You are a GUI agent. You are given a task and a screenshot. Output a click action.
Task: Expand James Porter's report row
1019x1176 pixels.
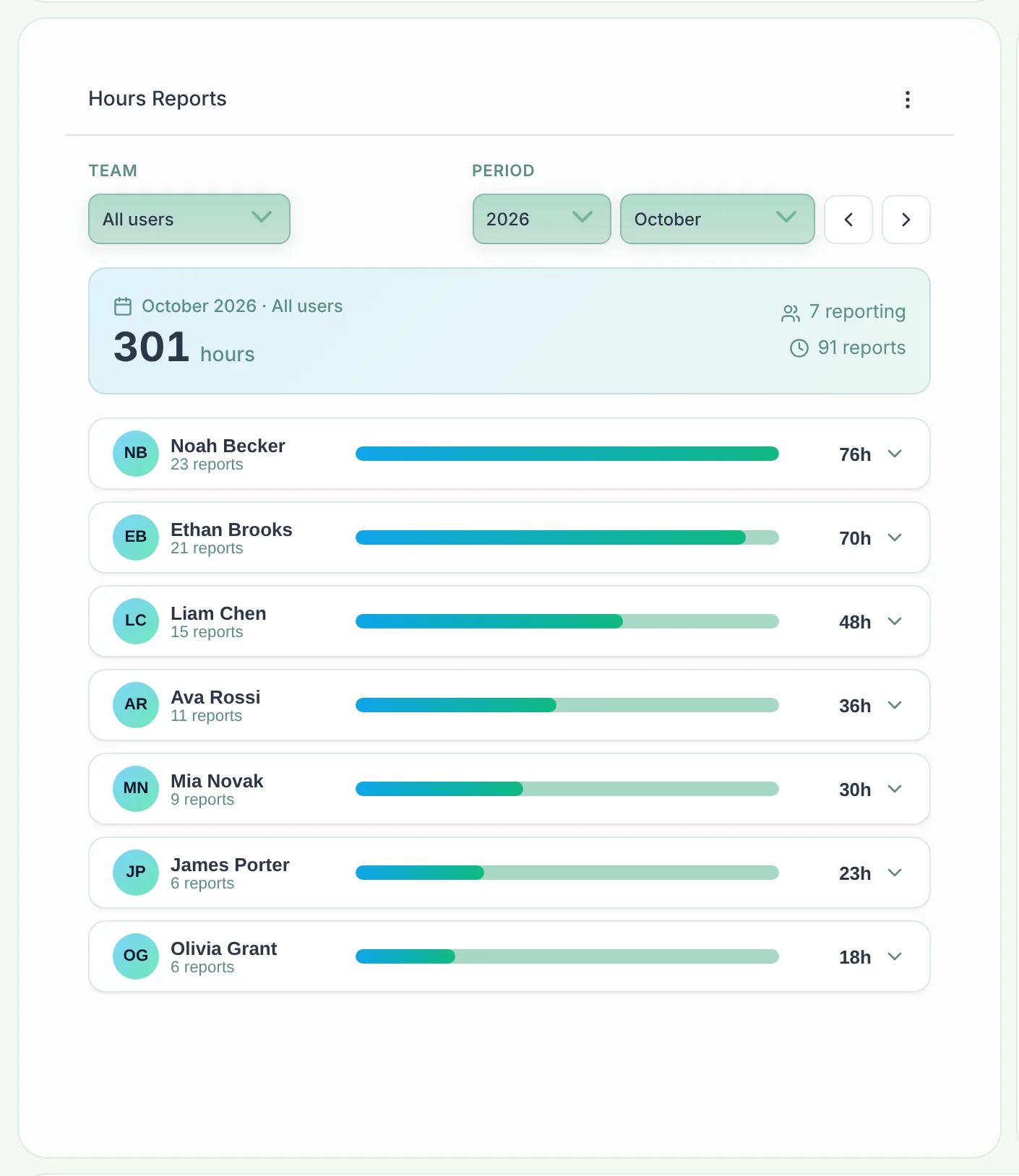click(895, 873)
